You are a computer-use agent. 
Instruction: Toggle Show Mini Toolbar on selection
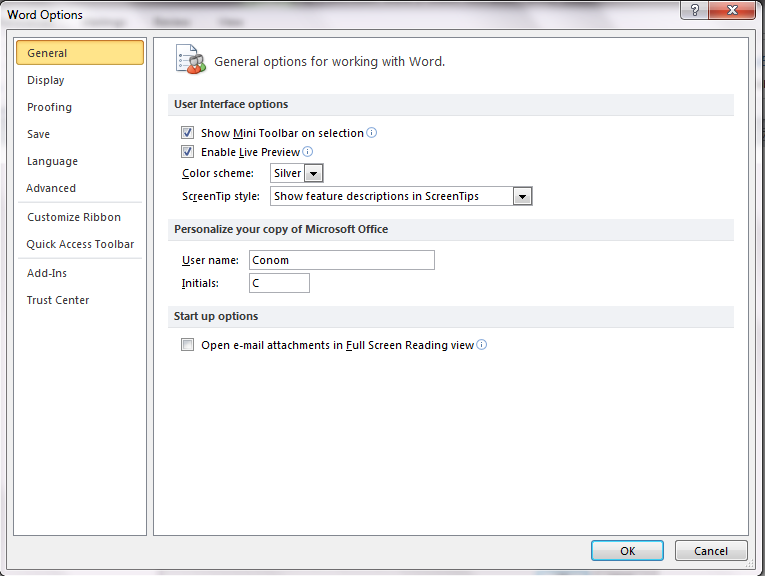tap(187, 133)
